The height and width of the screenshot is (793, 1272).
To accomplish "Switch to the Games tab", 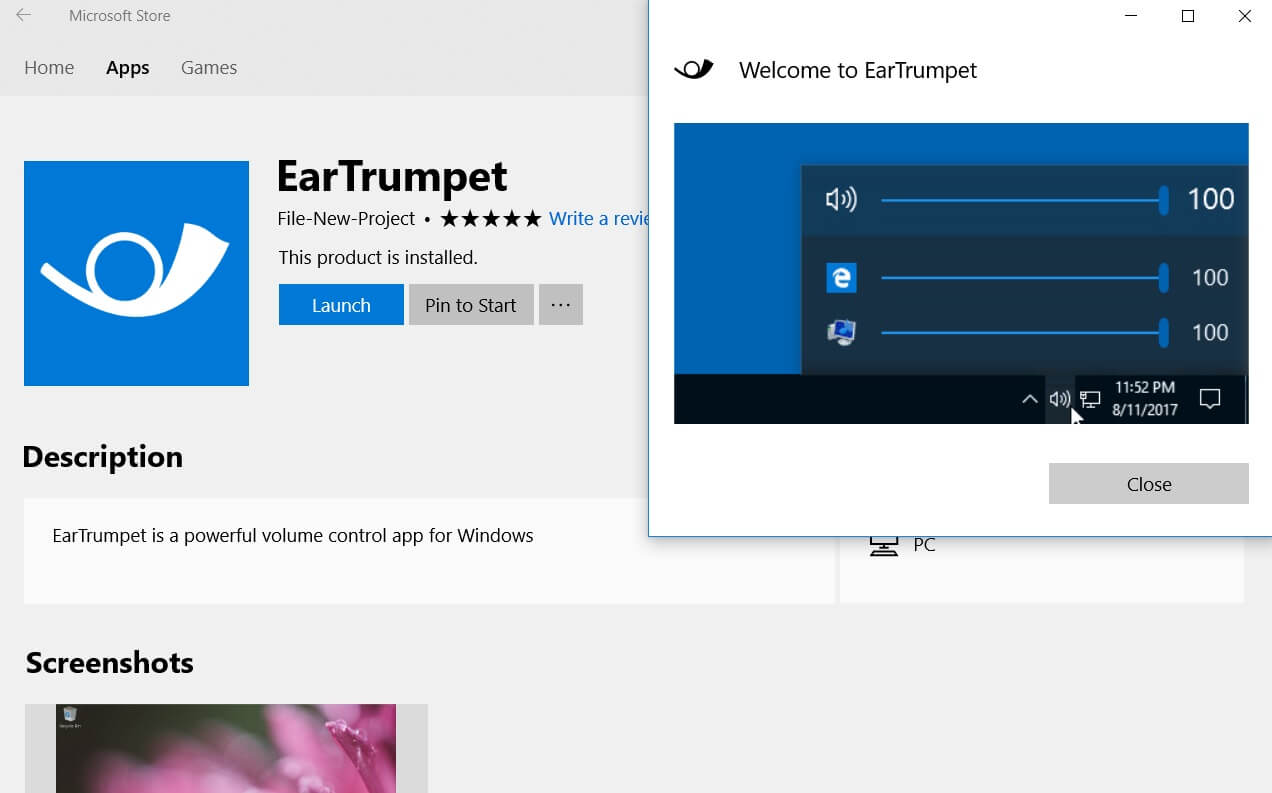I will (x=209, y=68).
